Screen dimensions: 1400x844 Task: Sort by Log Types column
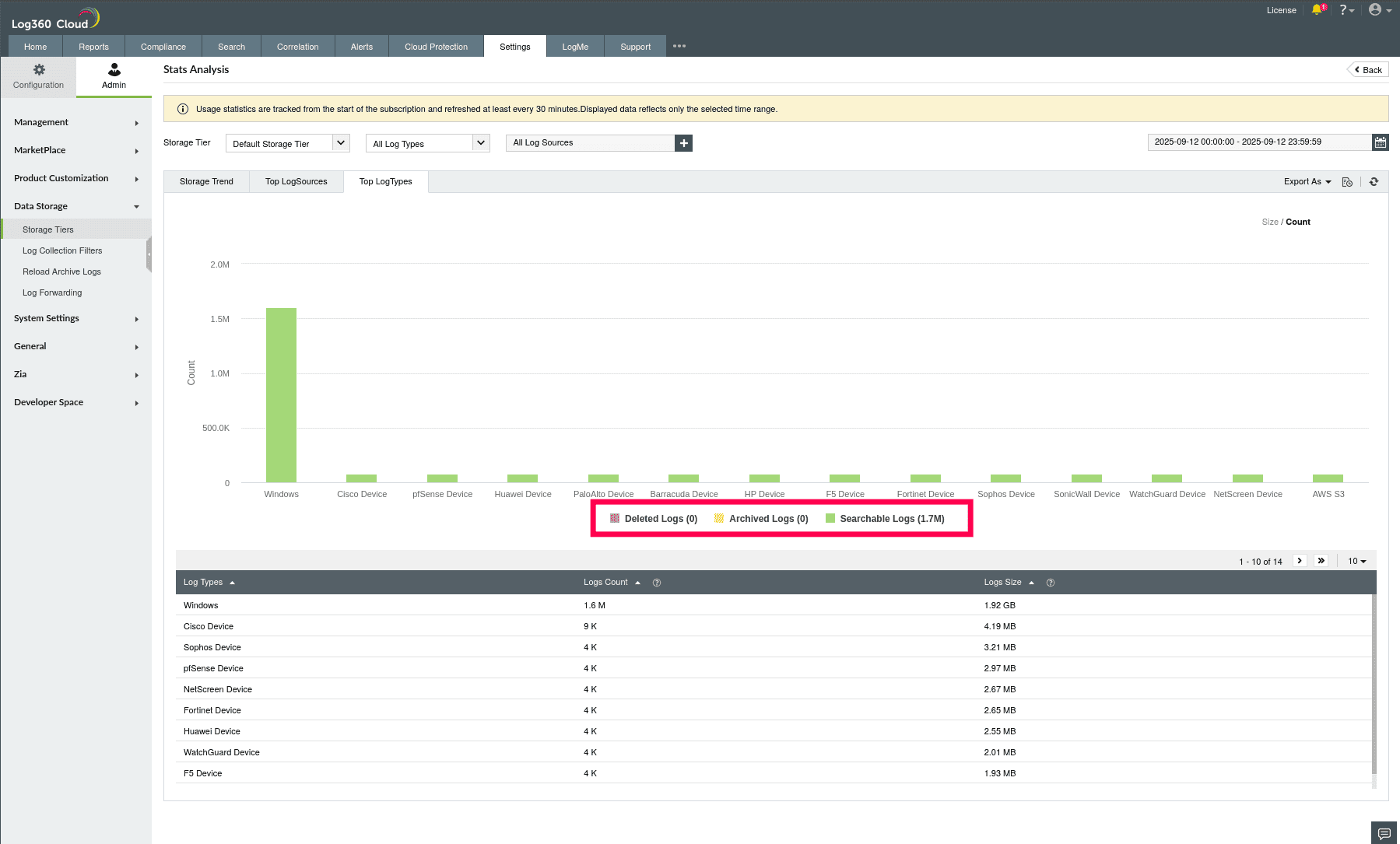(209, 583)
